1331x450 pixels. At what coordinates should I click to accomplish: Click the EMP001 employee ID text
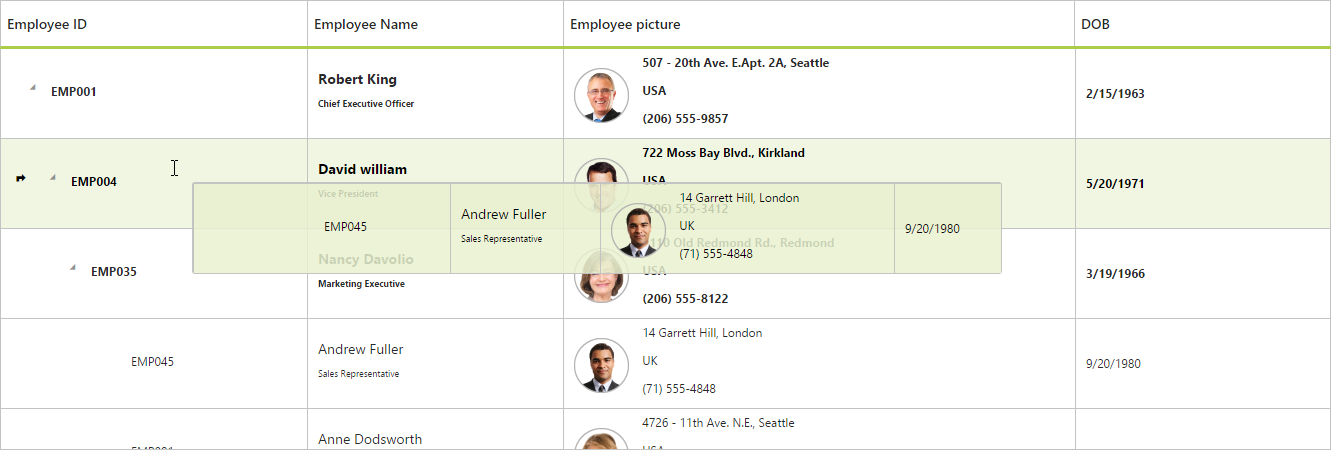pyautogui.click(x=74, y=92)
